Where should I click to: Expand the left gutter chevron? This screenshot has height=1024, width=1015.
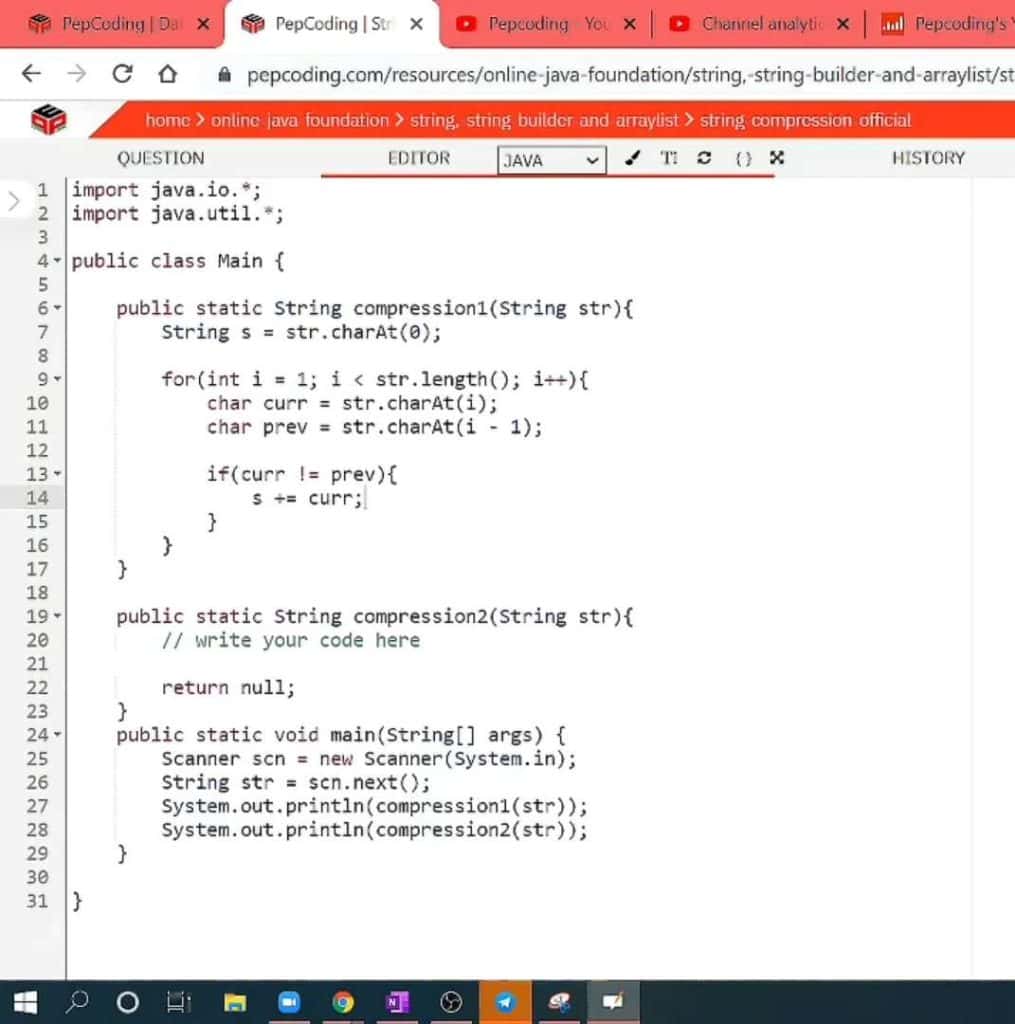14,200
